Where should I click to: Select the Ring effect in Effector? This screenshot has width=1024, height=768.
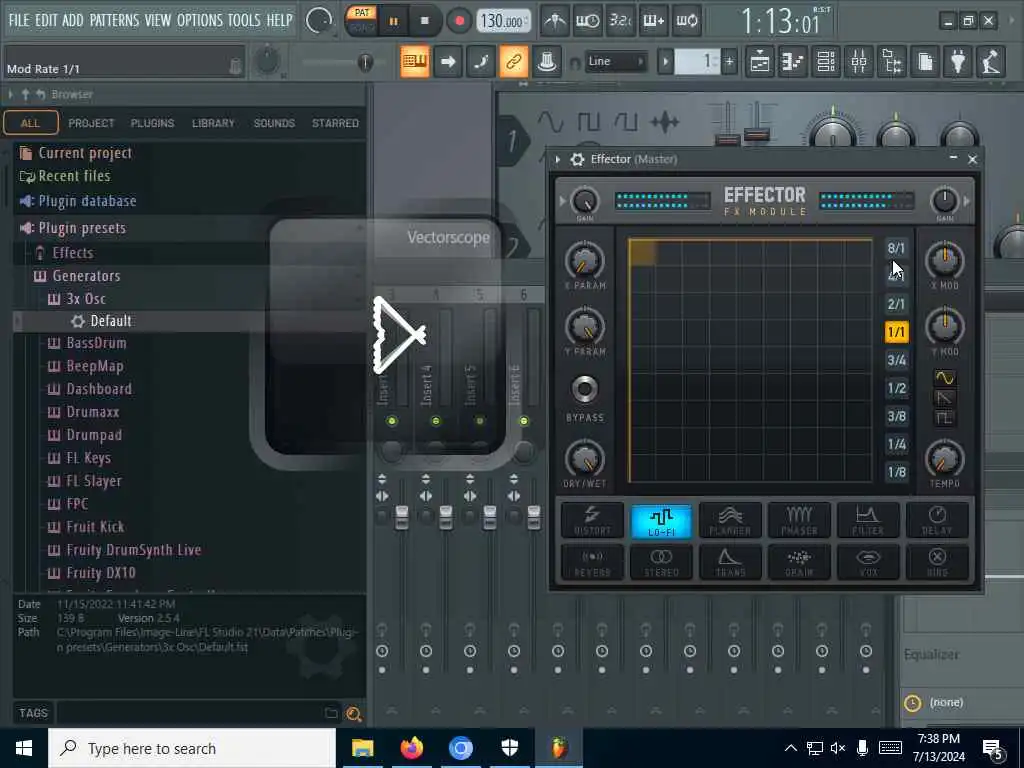pyautogui.click(x=937, y=562)
